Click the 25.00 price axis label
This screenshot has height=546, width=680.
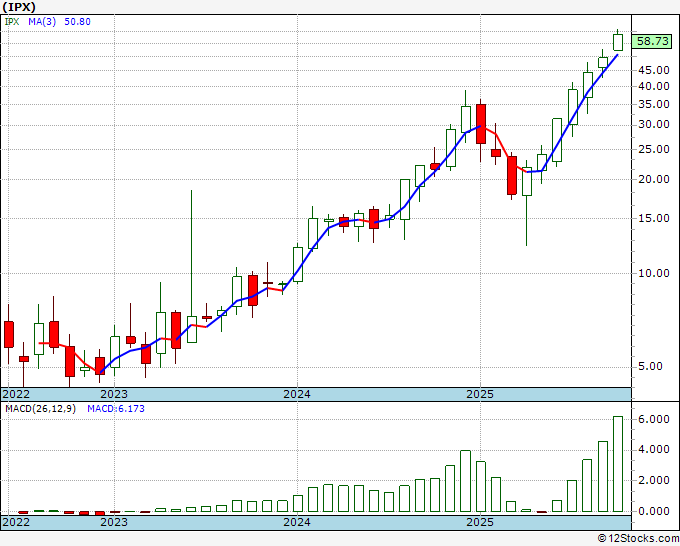(x=654, y=149)
